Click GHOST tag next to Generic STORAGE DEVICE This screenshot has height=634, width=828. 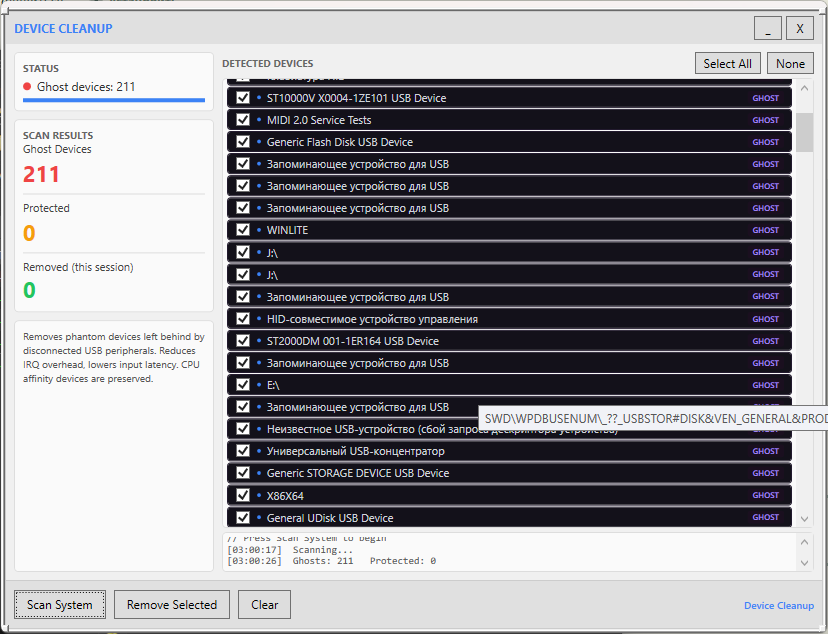[x=765, y=473]
